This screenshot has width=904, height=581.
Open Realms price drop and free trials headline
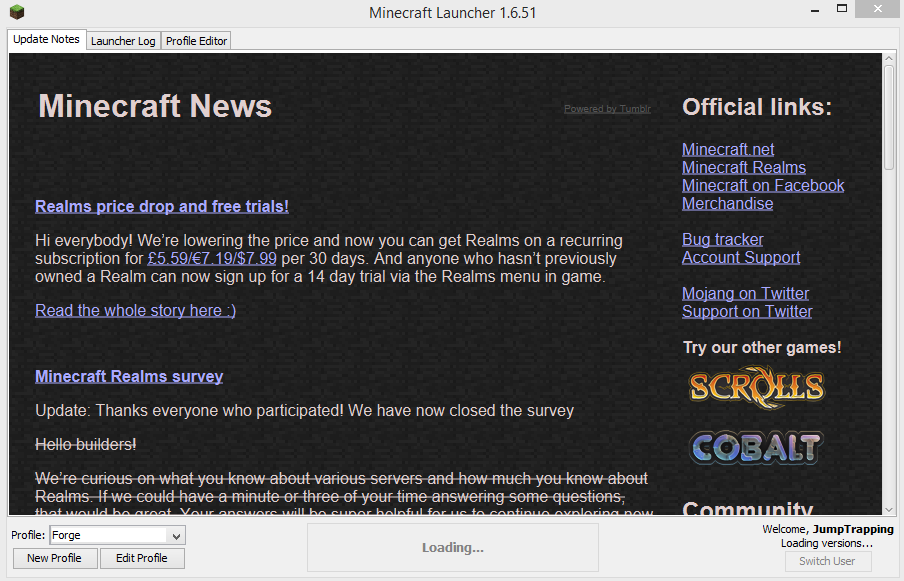point(162,206)
